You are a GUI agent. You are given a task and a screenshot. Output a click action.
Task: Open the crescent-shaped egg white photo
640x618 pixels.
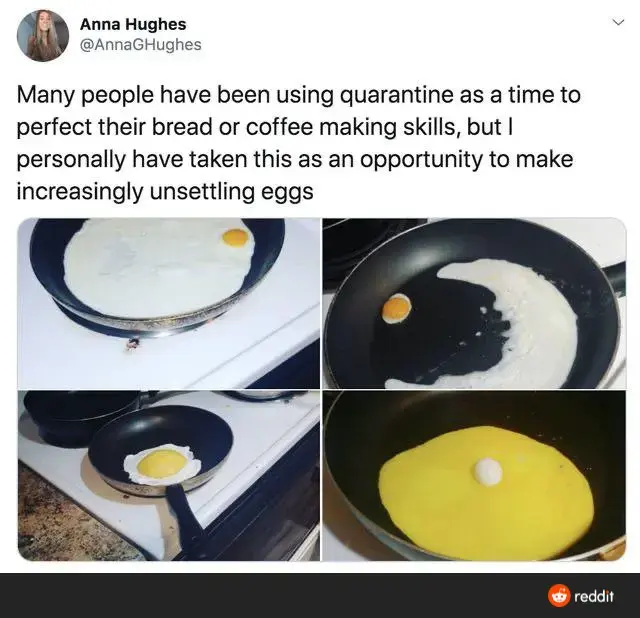pos(474,303)
